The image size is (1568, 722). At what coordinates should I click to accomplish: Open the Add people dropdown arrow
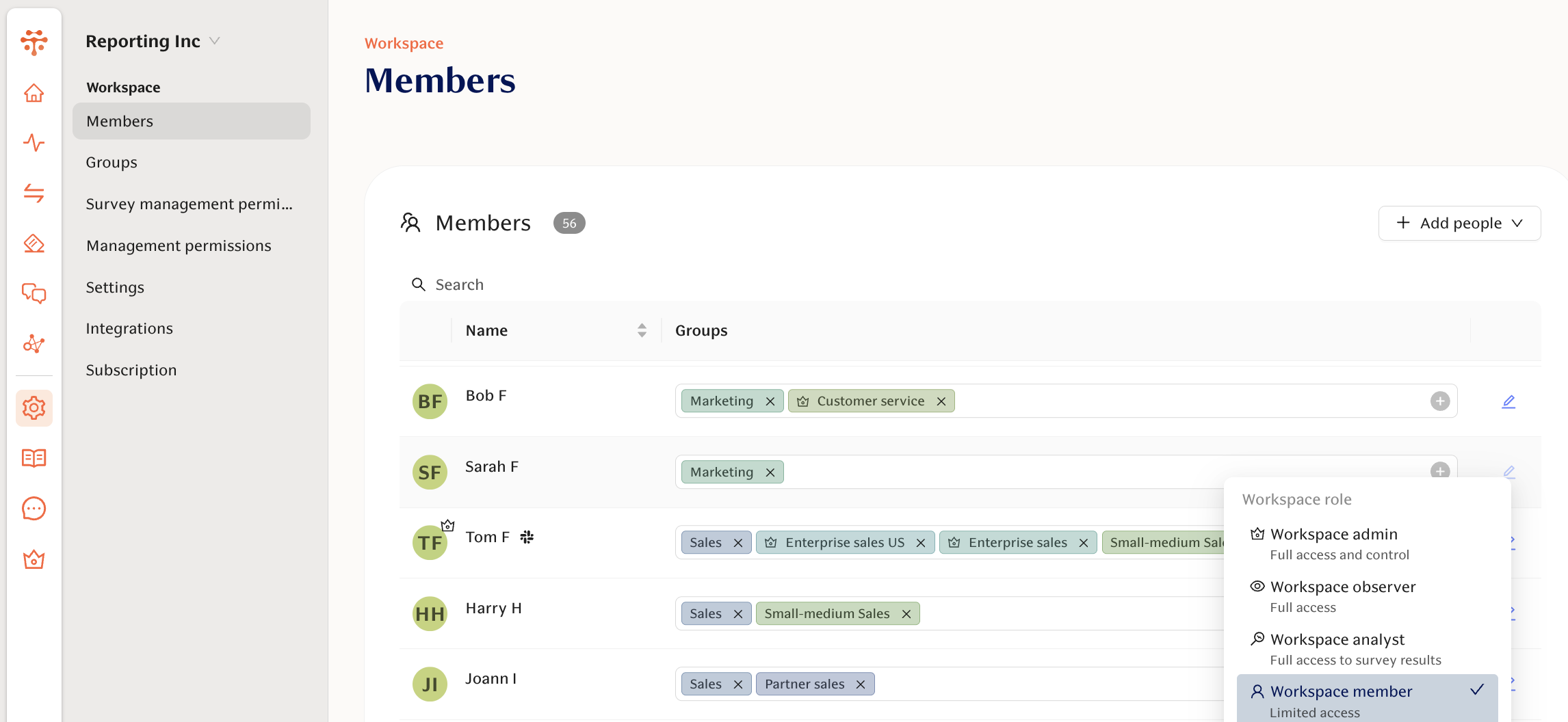[x=1518, y=223]
